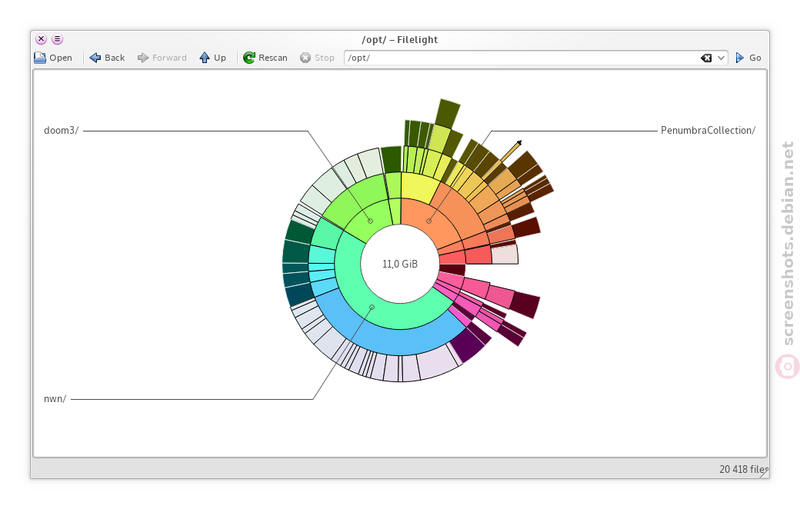Clear the location bar text

coord(706,58)
